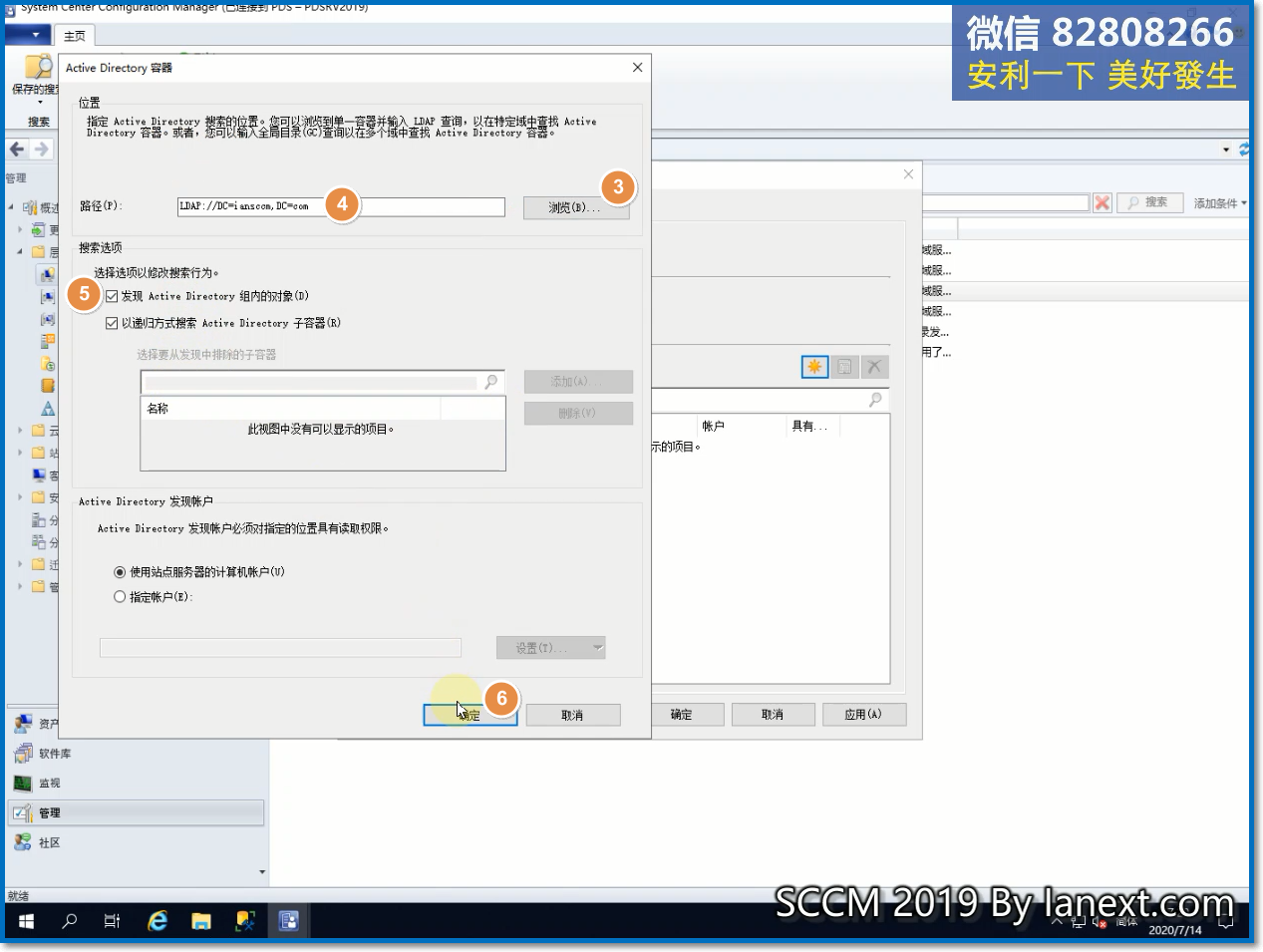This screenshot has width=1263, height=952.
Task: Open File Explorer from the taskbar
Action: 201,921
